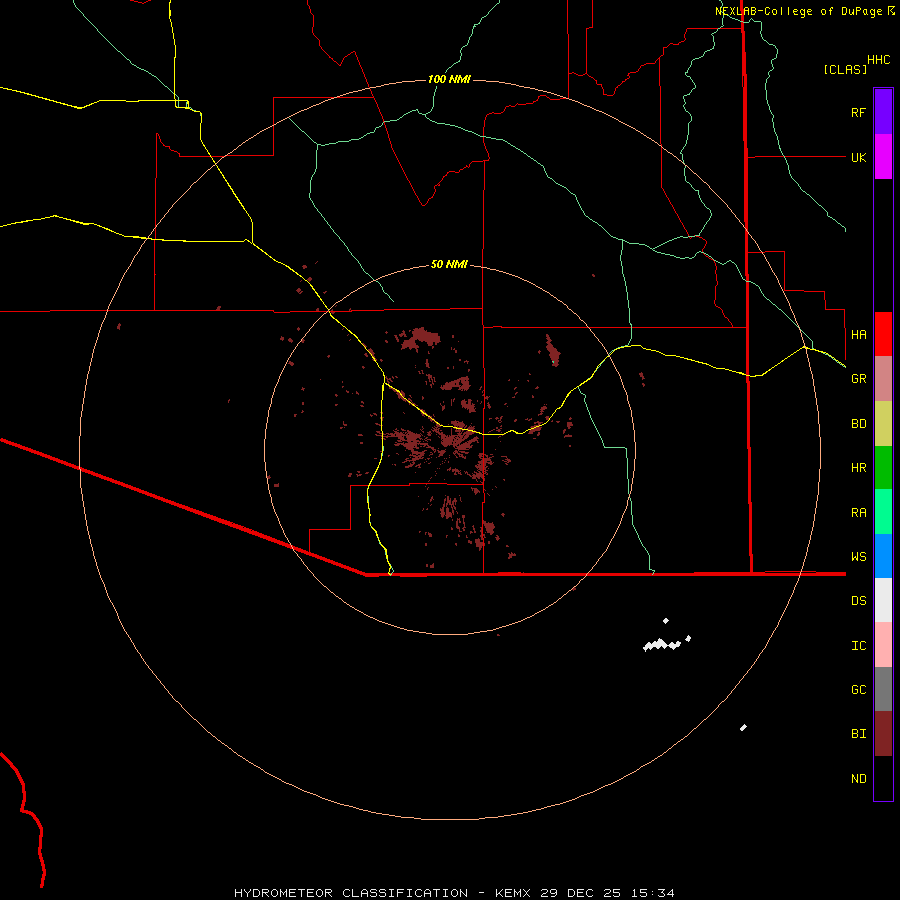This screenshot has width=900, height=900.
Task: Click the 100 NMI range ring label
Action: (449, 79)
